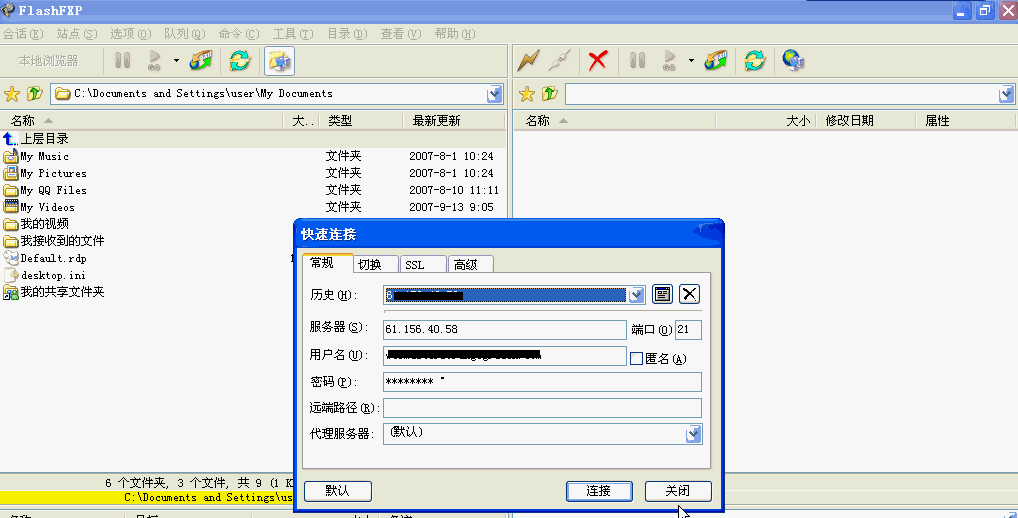Click the disconnect plug icon

(x=560, y=61)
